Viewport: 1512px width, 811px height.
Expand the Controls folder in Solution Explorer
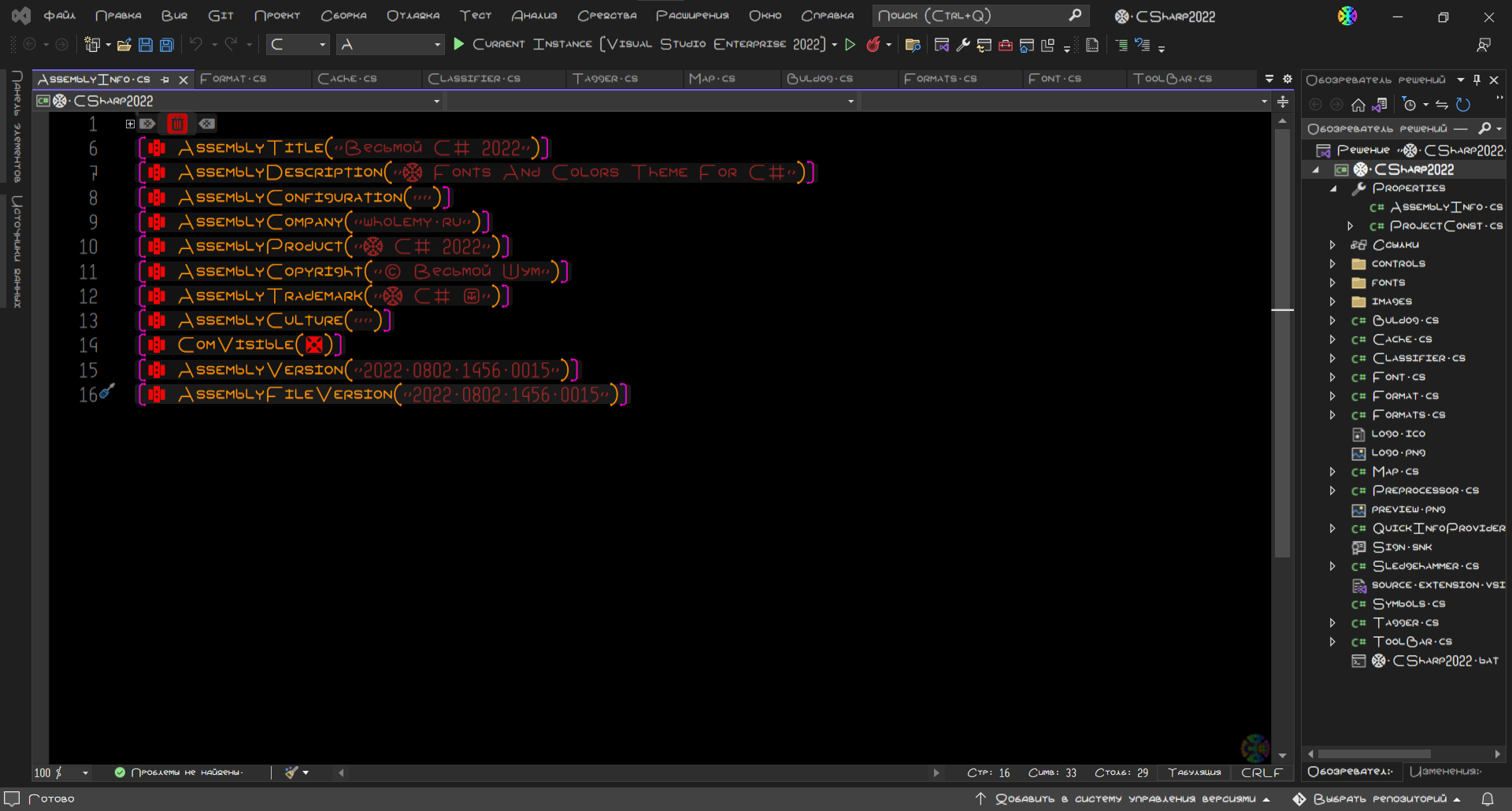click(x=1332, y=264)
